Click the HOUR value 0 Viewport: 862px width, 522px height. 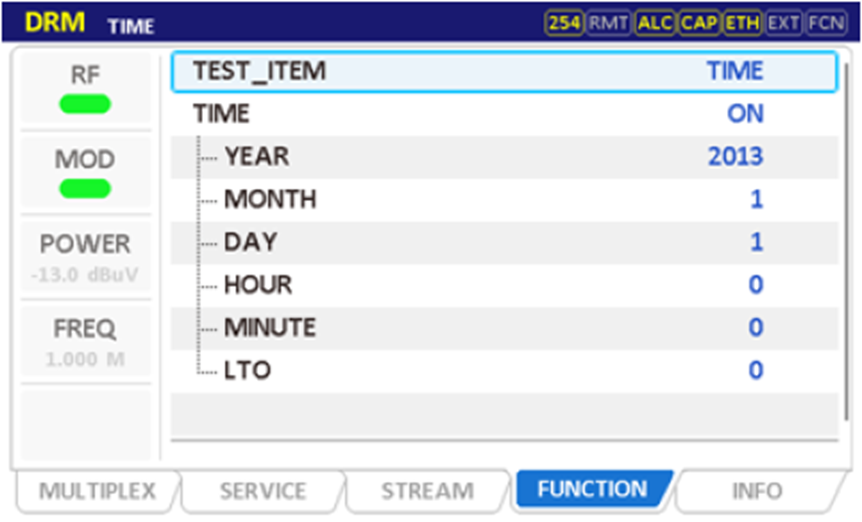[756, 285]
